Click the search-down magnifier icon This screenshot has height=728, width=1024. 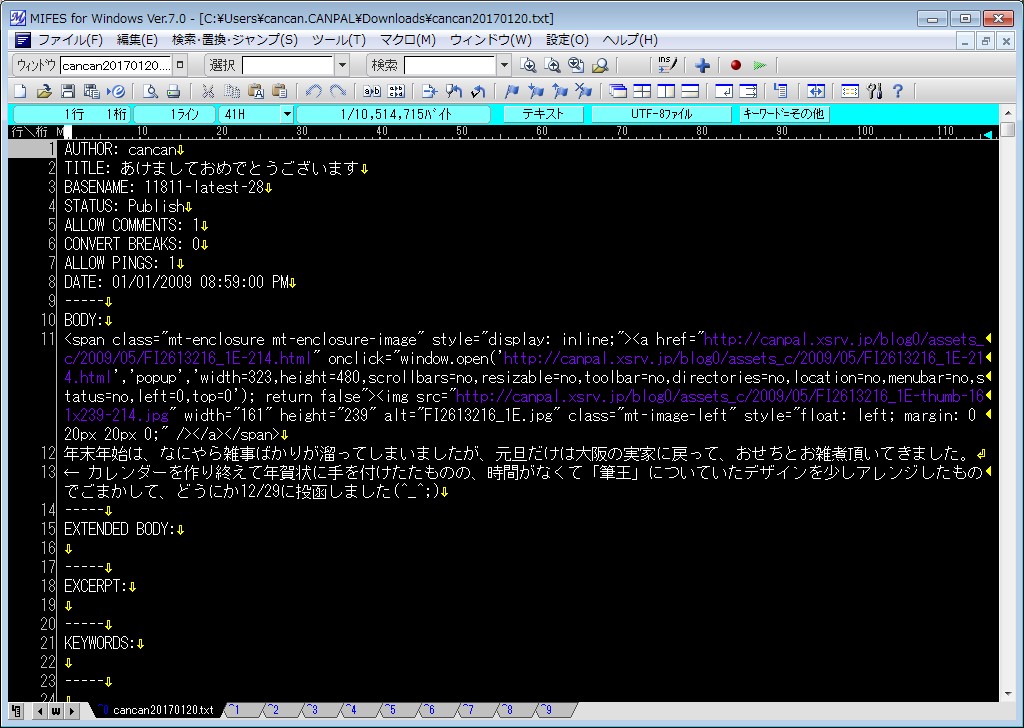[x=528, y=65]
